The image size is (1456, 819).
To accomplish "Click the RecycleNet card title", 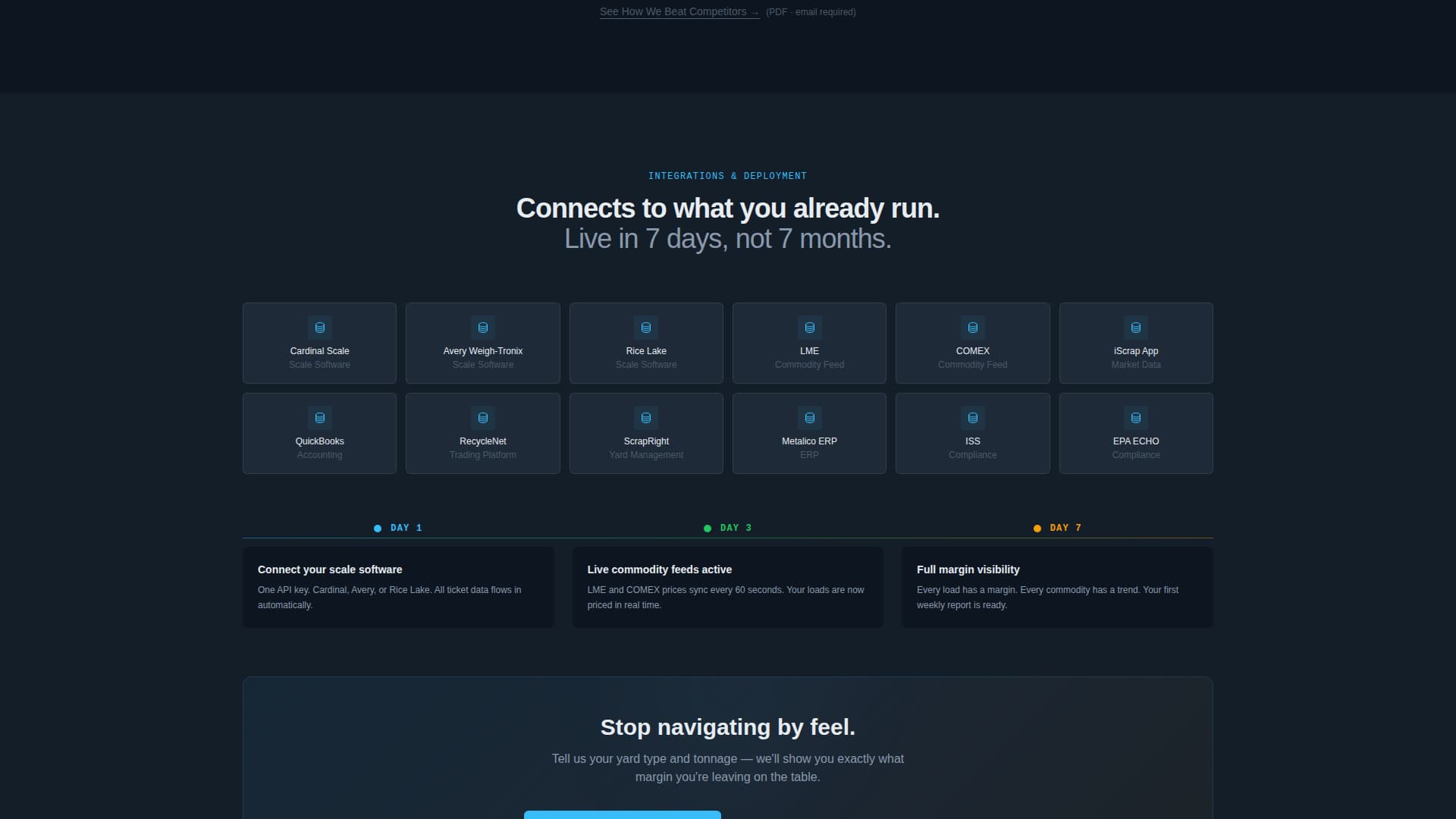I will pos(482,441).
